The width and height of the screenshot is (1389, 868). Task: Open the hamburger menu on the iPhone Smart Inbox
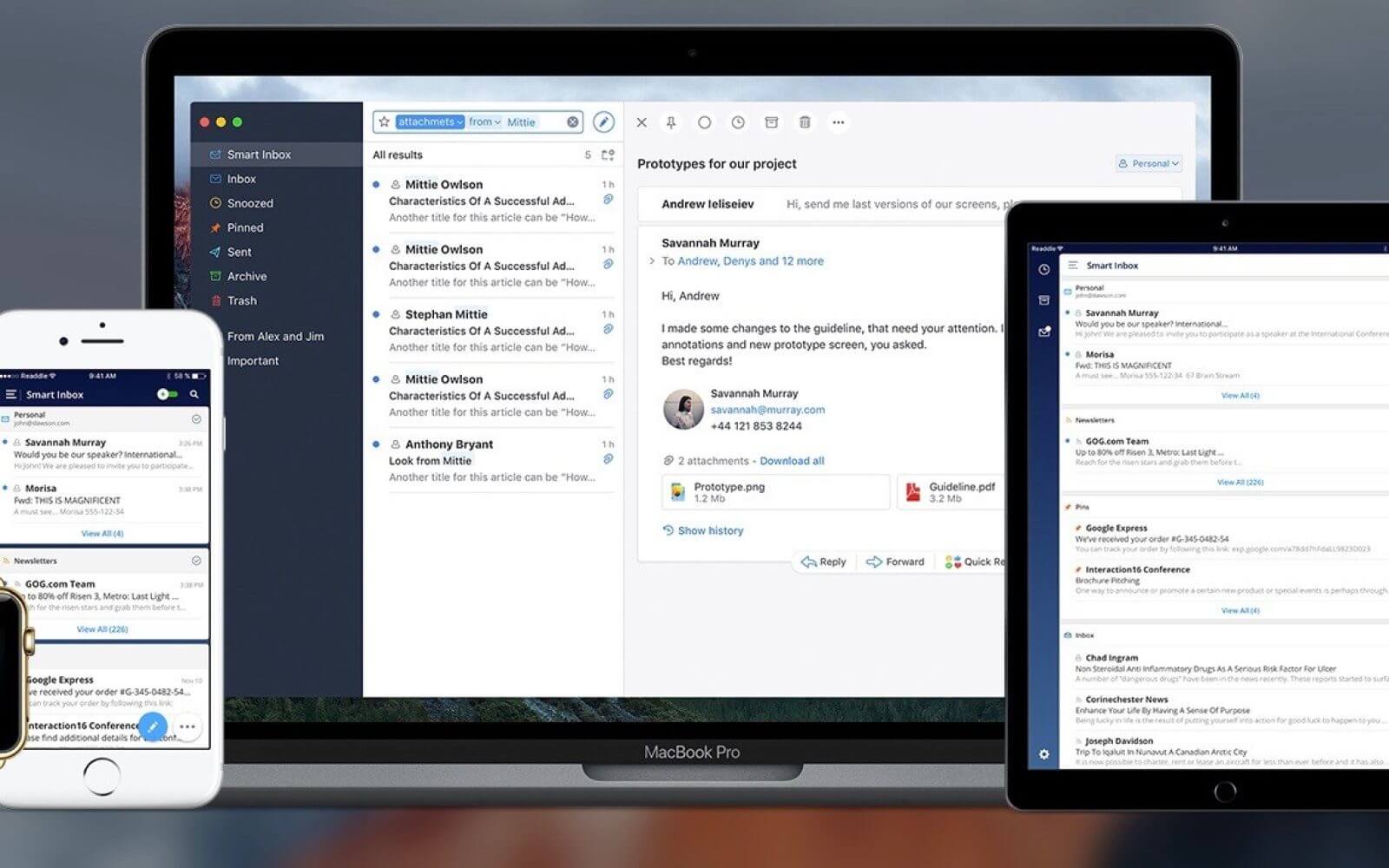pyautogui.click(x=11, y=394)
